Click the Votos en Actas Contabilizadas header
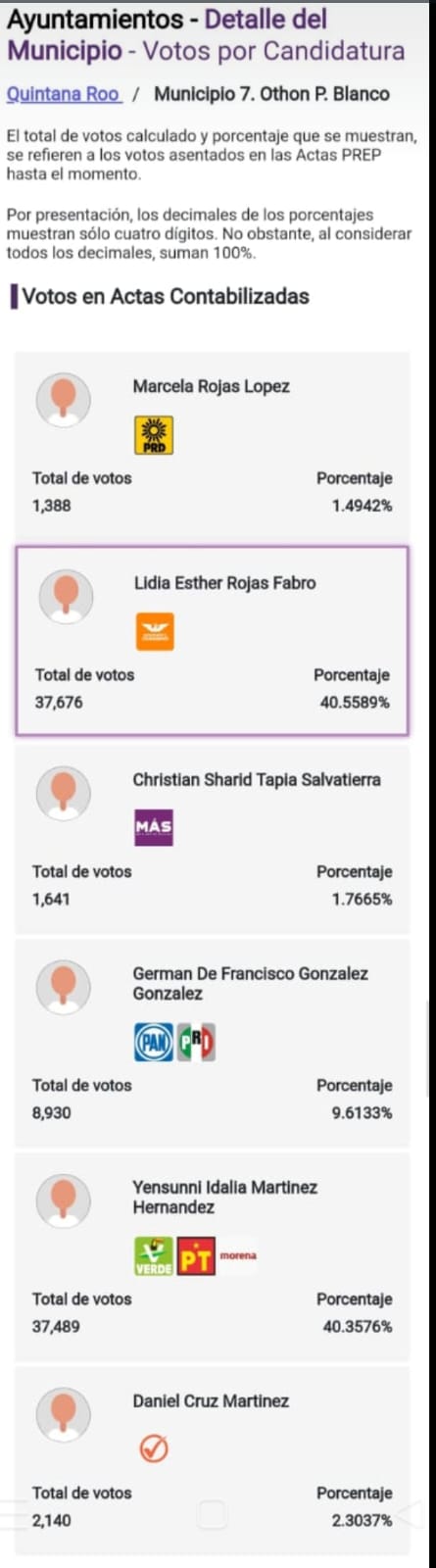Viewport: 436px width, 1568px height. 166,296
